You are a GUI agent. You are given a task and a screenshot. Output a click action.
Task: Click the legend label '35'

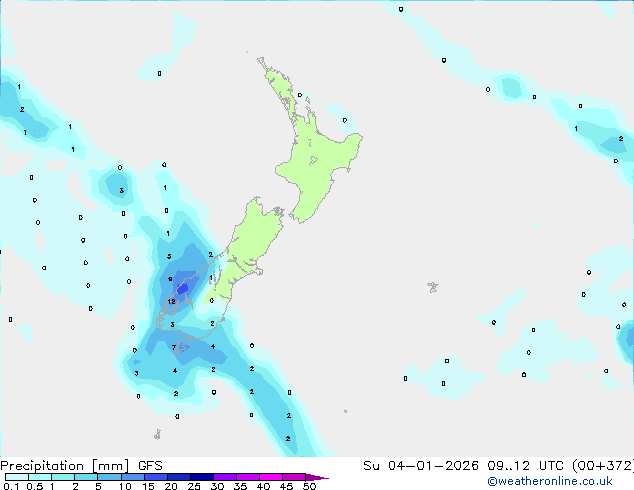[240, 486]
